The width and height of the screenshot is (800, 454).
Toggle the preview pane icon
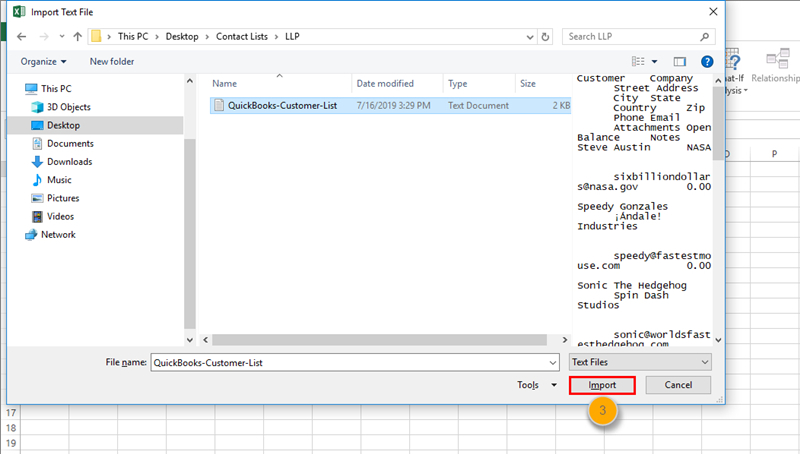(680, 62)
